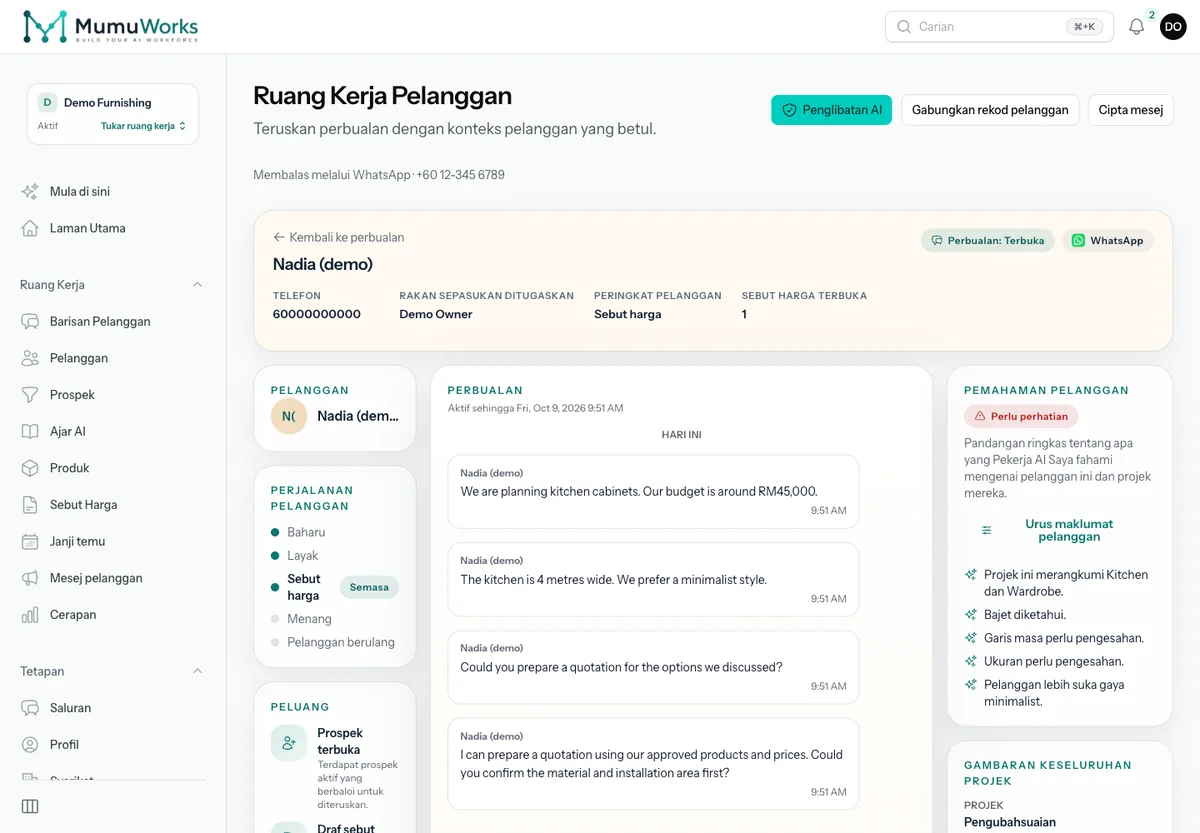Click sparkle icon beside Bajet diketahui
This screenshot has width=1200, height=833.
(x=970, y=615)
